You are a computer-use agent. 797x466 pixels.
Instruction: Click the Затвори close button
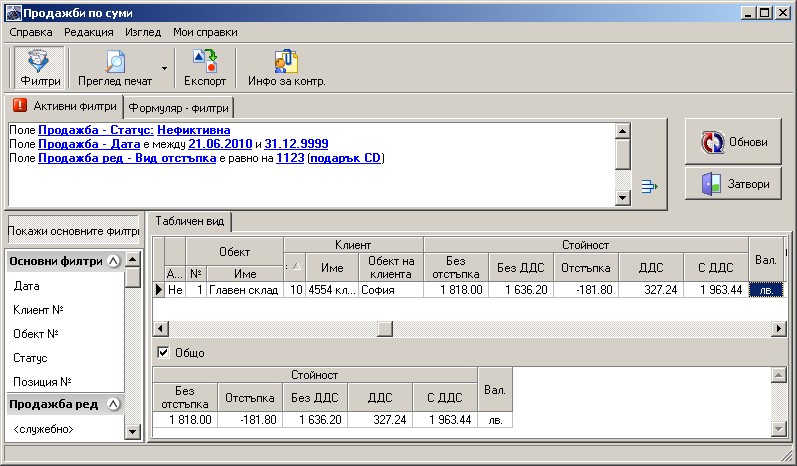(733, 184)
